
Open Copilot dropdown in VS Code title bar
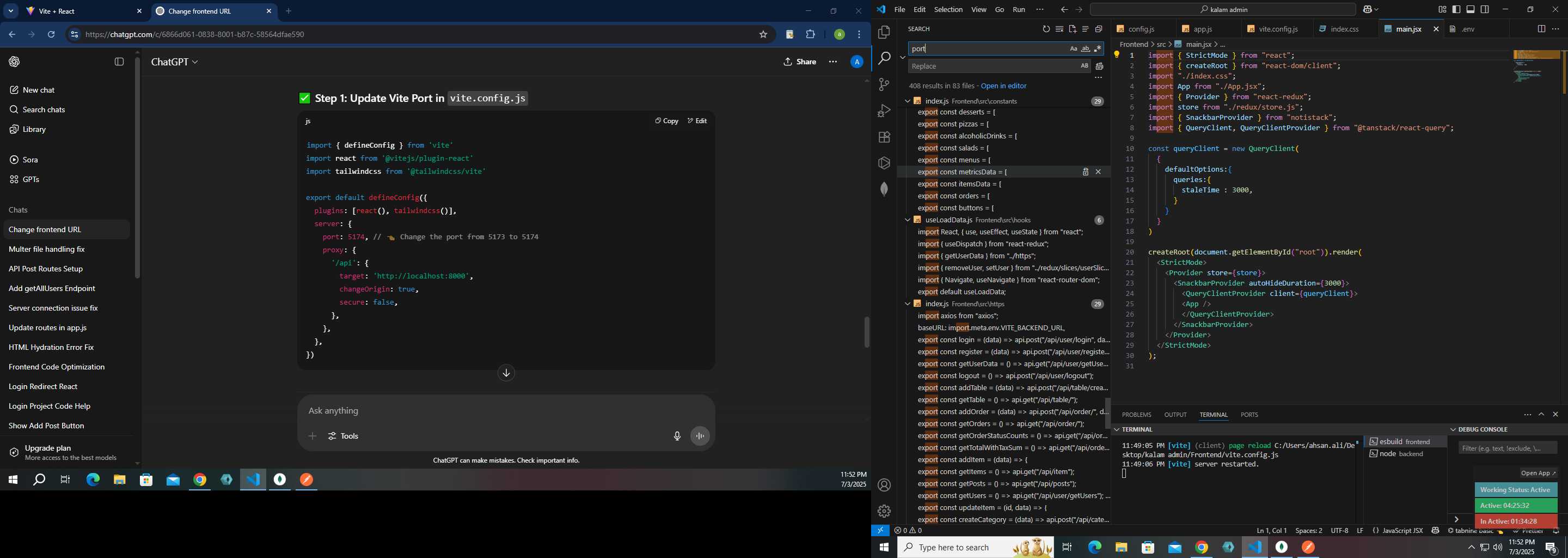click(x=1377, y=10)
